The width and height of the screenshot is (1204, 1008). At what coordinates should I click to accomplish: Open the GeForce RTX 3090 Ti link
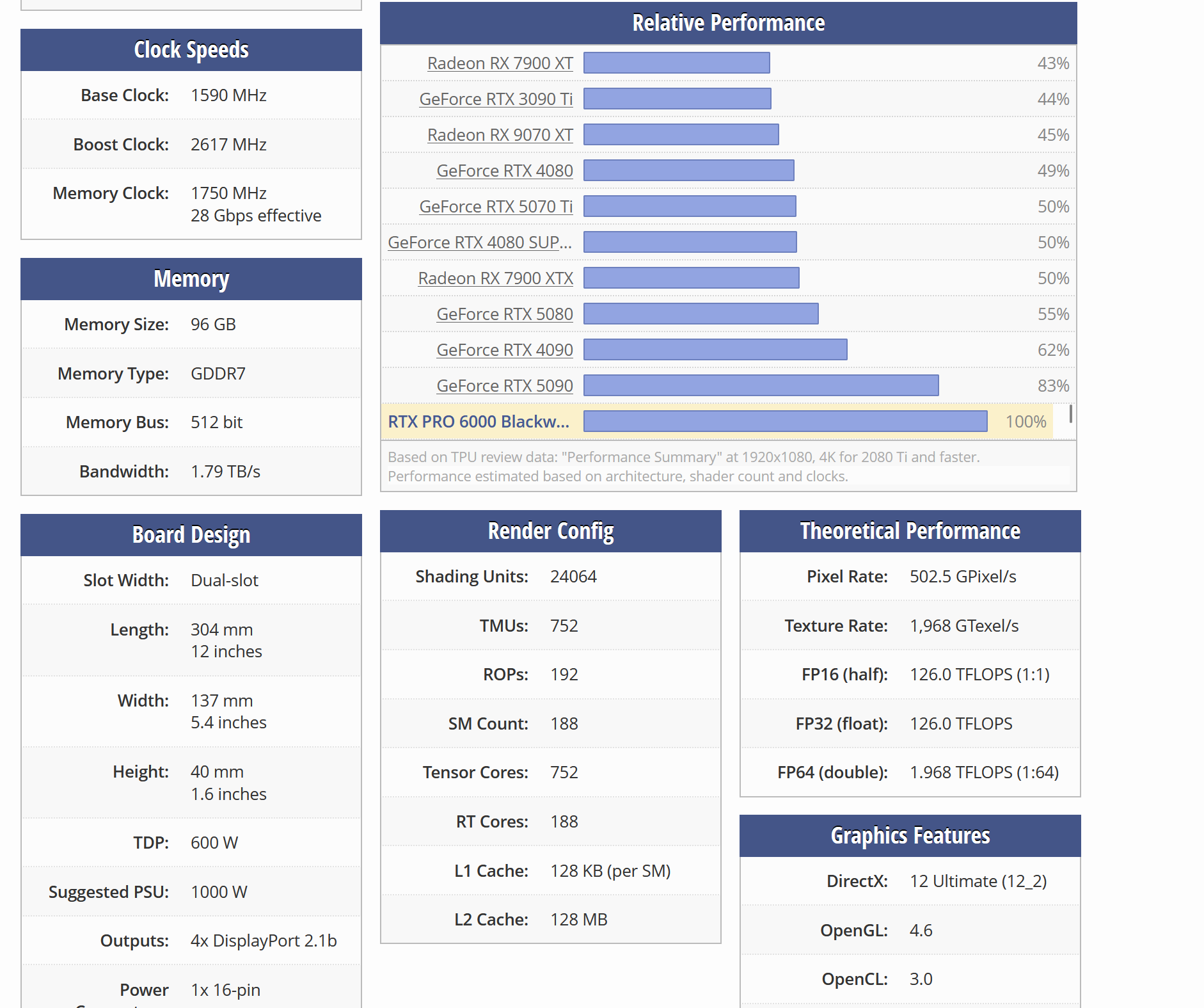pyautogui.click(x=496, y=99)
